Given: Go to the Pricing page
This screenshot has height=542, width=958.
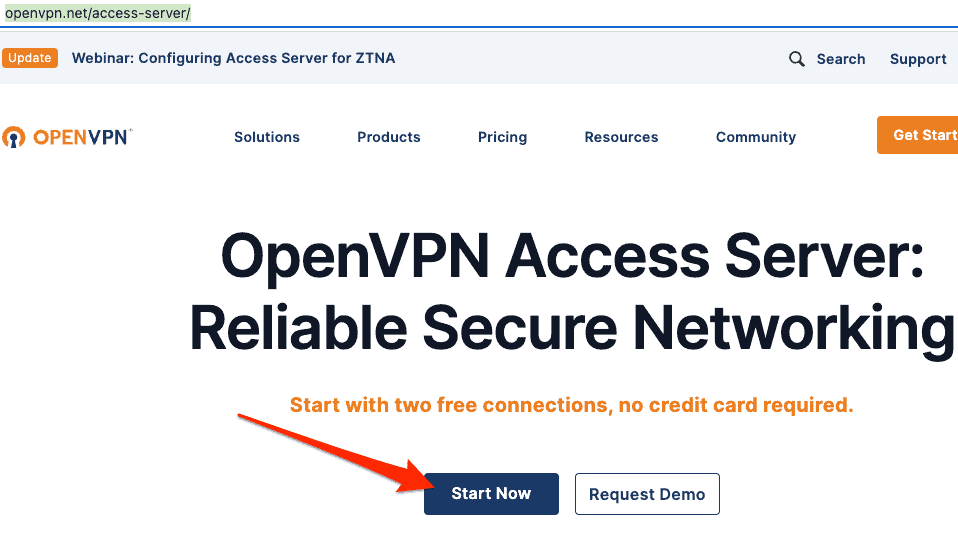Looking at the screenshot, I should pos(502,137).
